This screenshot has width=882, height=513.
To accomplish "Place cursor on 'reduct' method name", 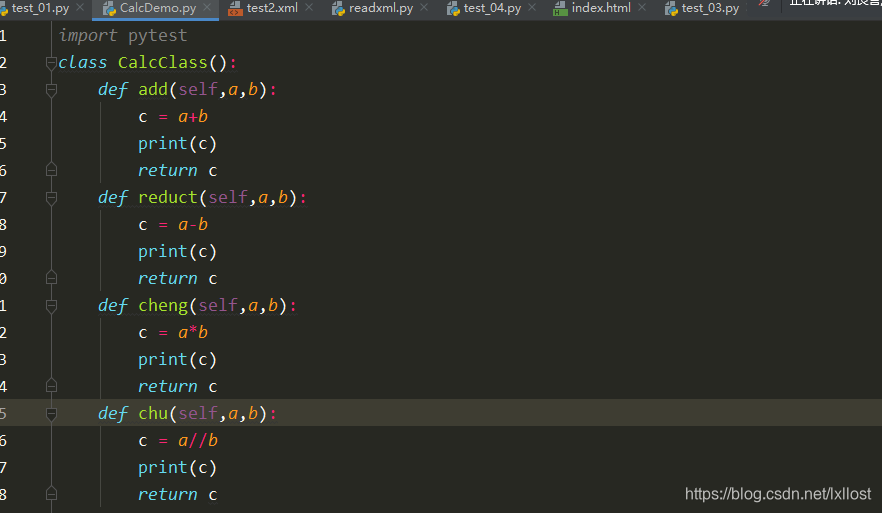I will (168, 197).
